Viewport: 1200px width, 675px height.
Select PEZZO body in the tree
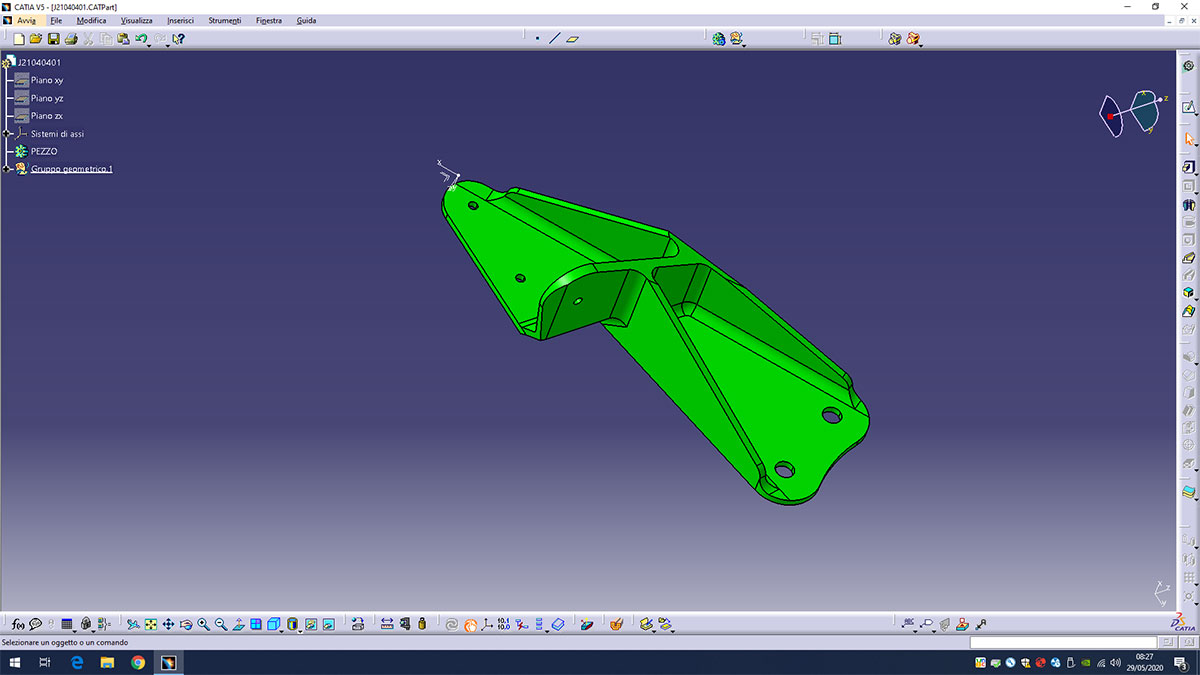[x=43, y=151]
